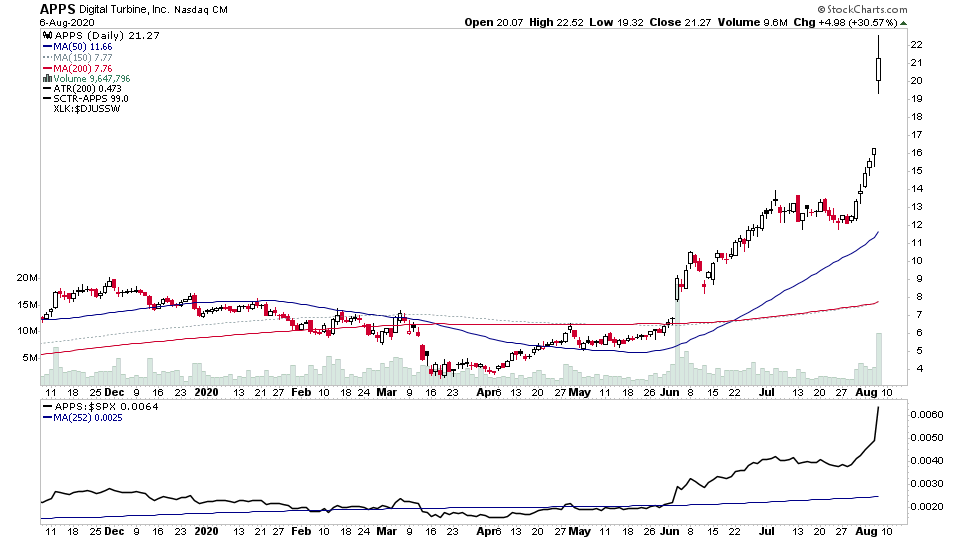Click the company name Digital Turbine, Inc.

coord(124,10)
